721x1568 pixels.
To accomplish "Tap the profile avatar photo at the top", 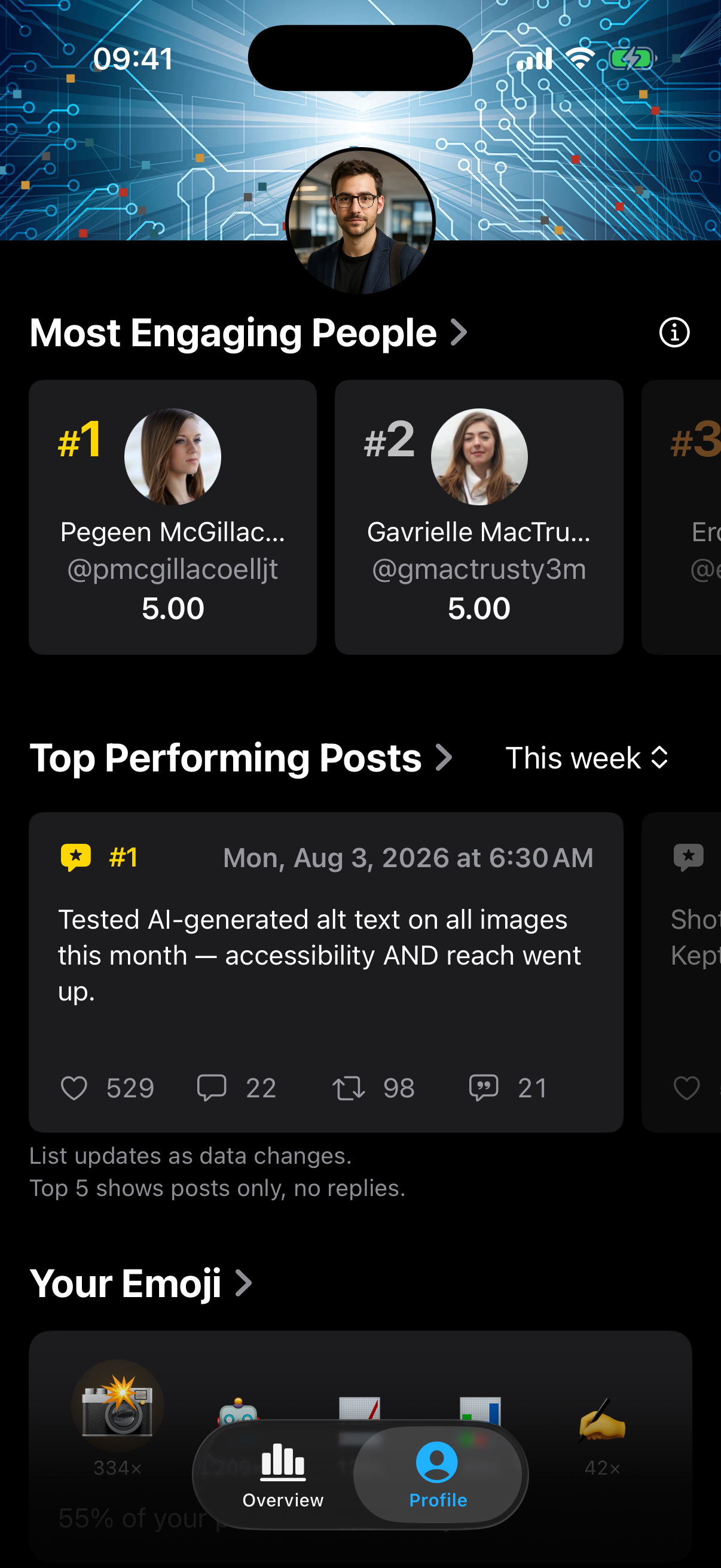I will 360,221.
